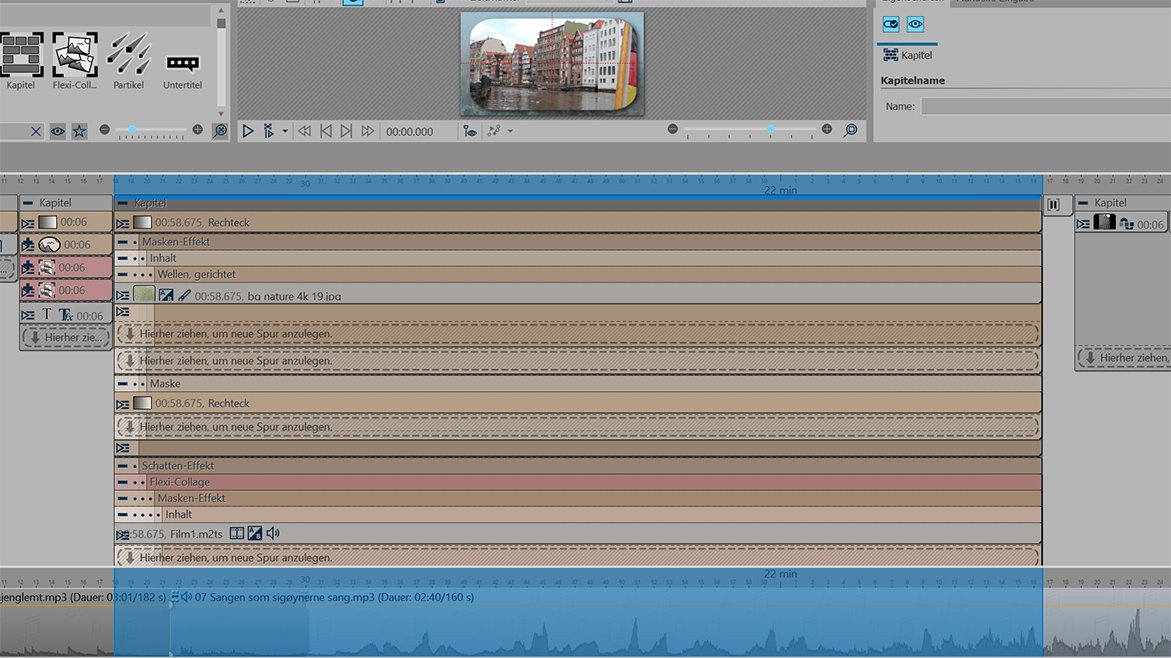Click the pen icon on bg nature track
1171x658 pixels.
click(185, 296)
